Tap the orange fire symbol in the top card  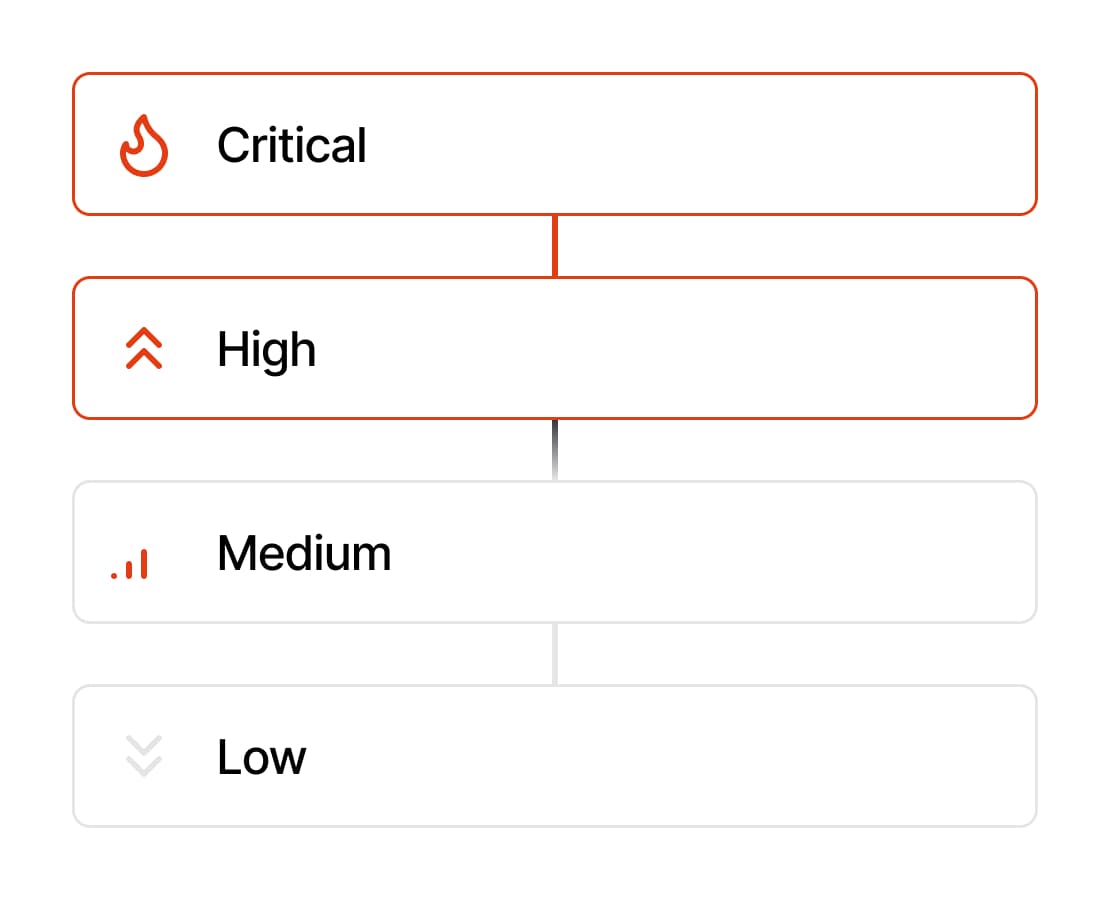[143, 144]
